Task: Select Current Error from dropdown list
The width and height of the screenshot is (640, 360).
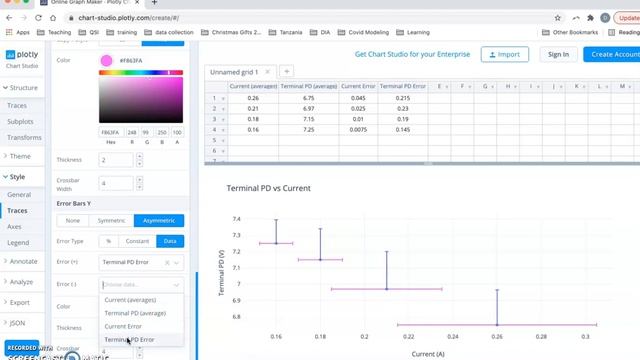Action: [x=141, y=326]
